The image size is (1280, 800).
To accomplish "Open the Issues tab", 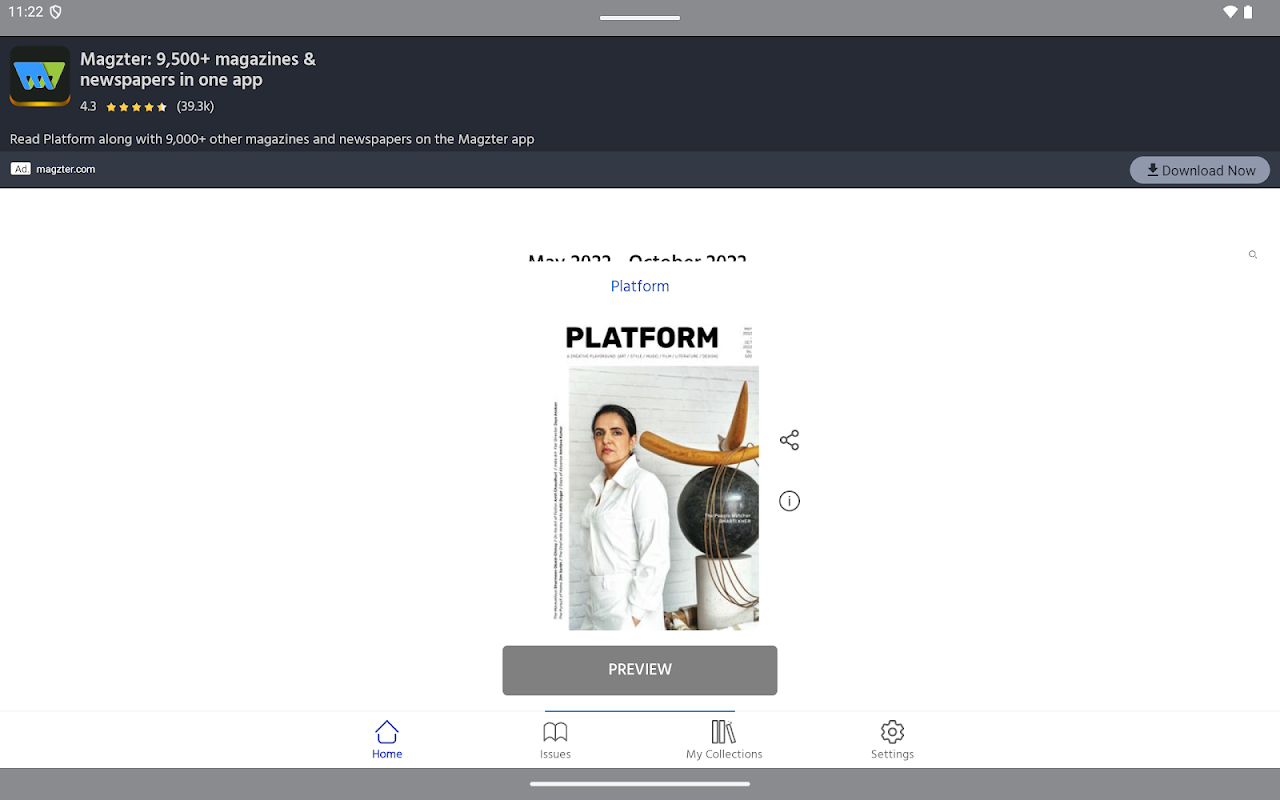I will pyautogui.click(x=555, y=740).
